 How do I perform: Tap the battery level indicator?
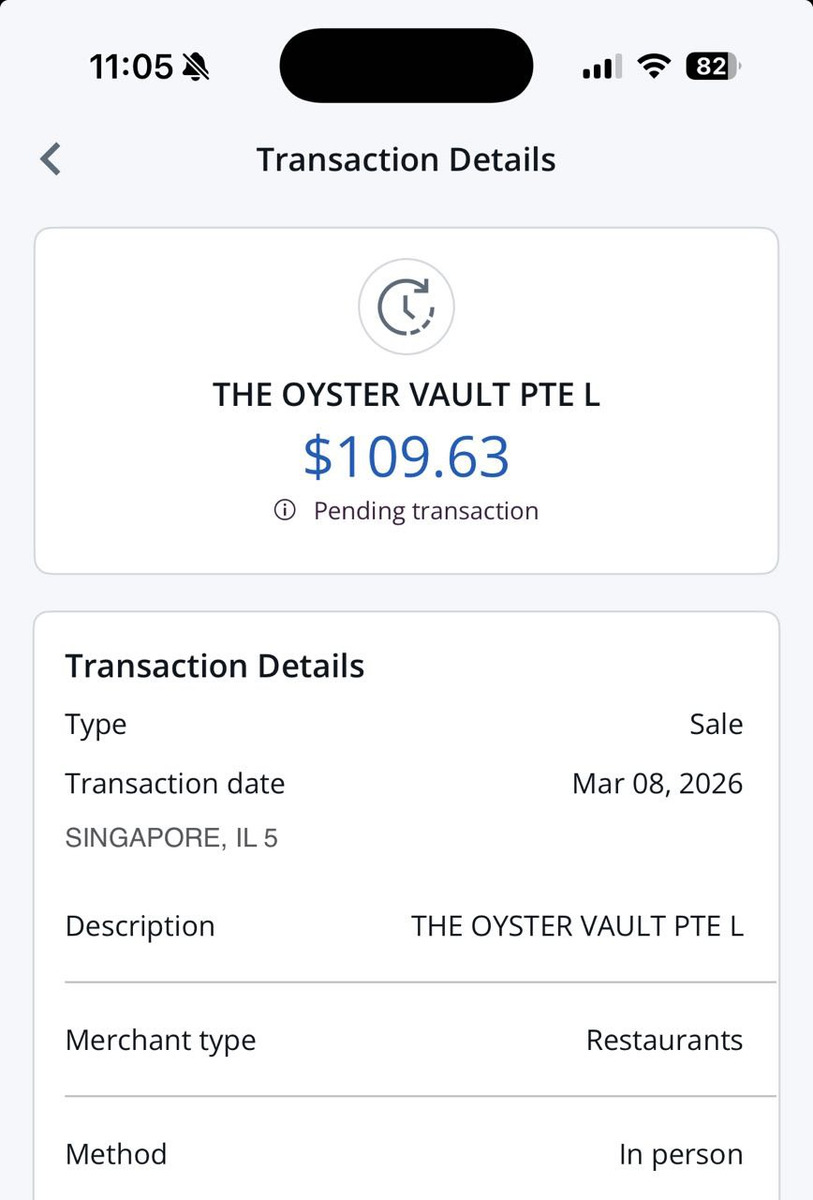point(713,67)
